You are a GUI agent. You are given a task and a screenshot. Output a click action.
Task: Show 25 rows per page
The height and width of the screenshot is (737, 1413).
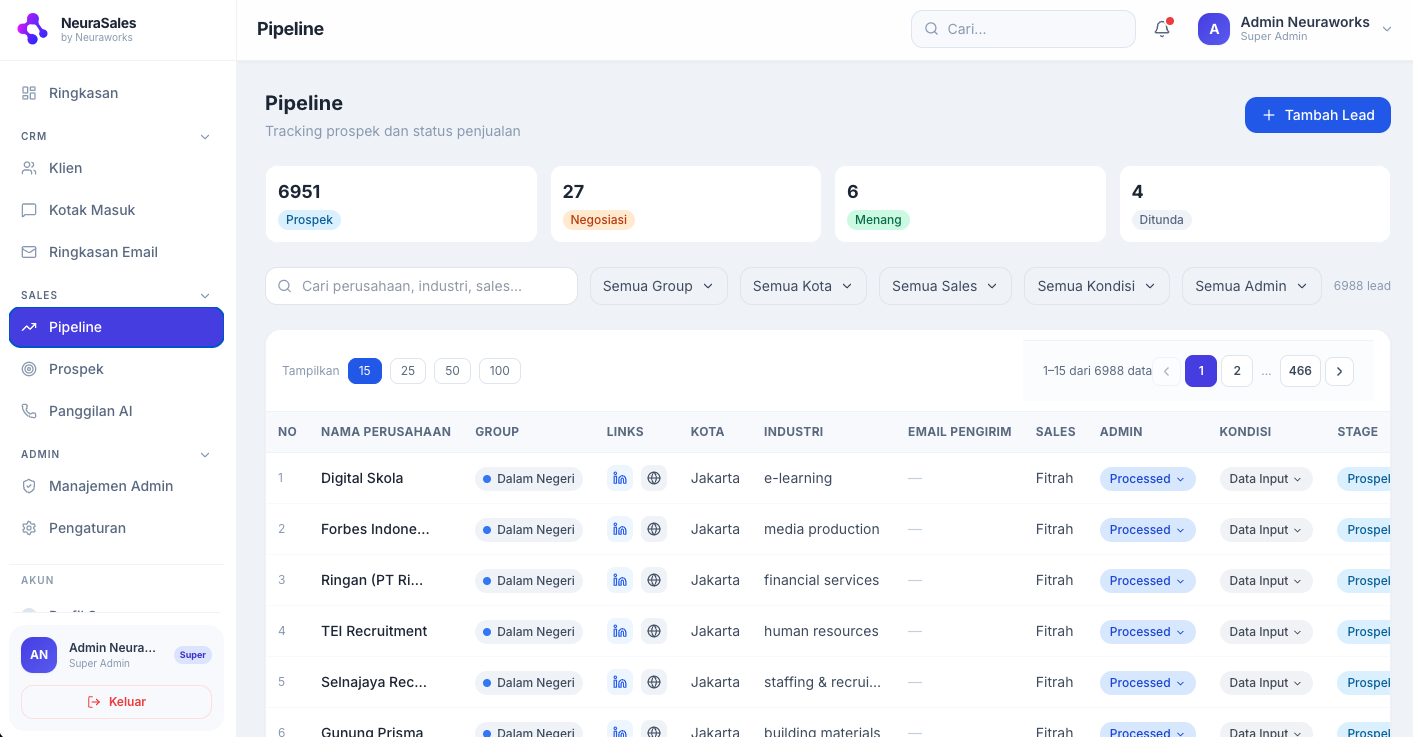(408, 371)
